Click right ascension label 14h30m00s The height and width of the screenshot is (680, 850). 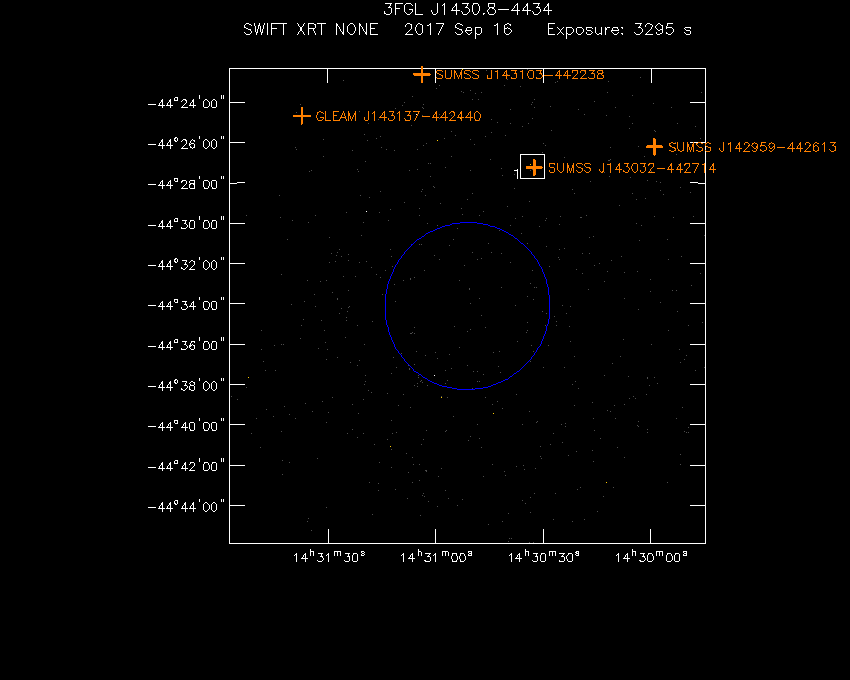click(x=651, y=557)
